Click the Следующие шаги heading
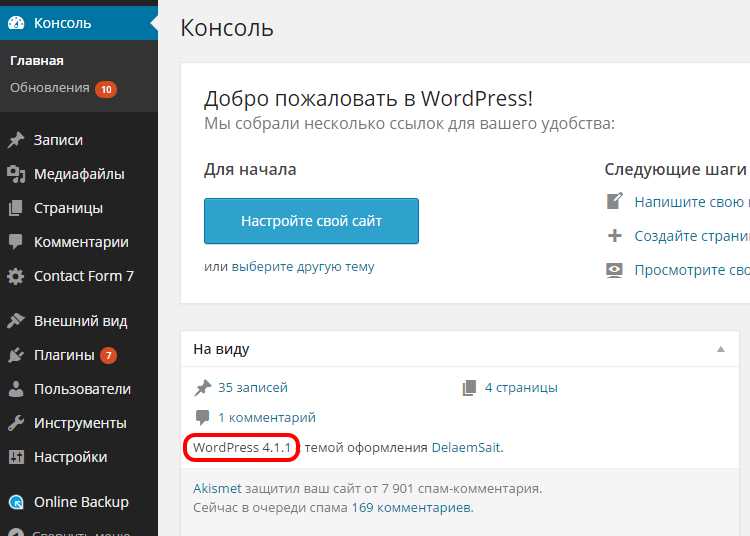750x536 pixels. point(675,169)
